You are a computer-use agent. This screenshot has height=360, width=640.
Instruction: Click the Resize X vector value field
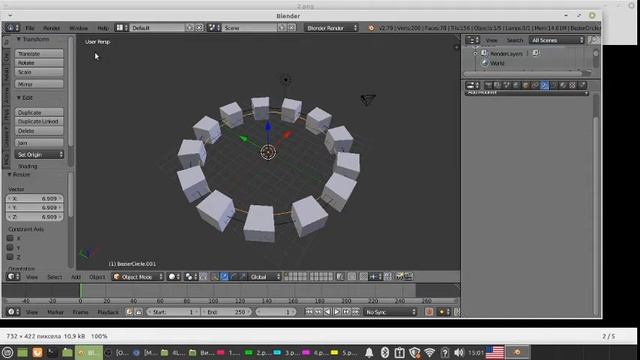click(x=35, y=198)
